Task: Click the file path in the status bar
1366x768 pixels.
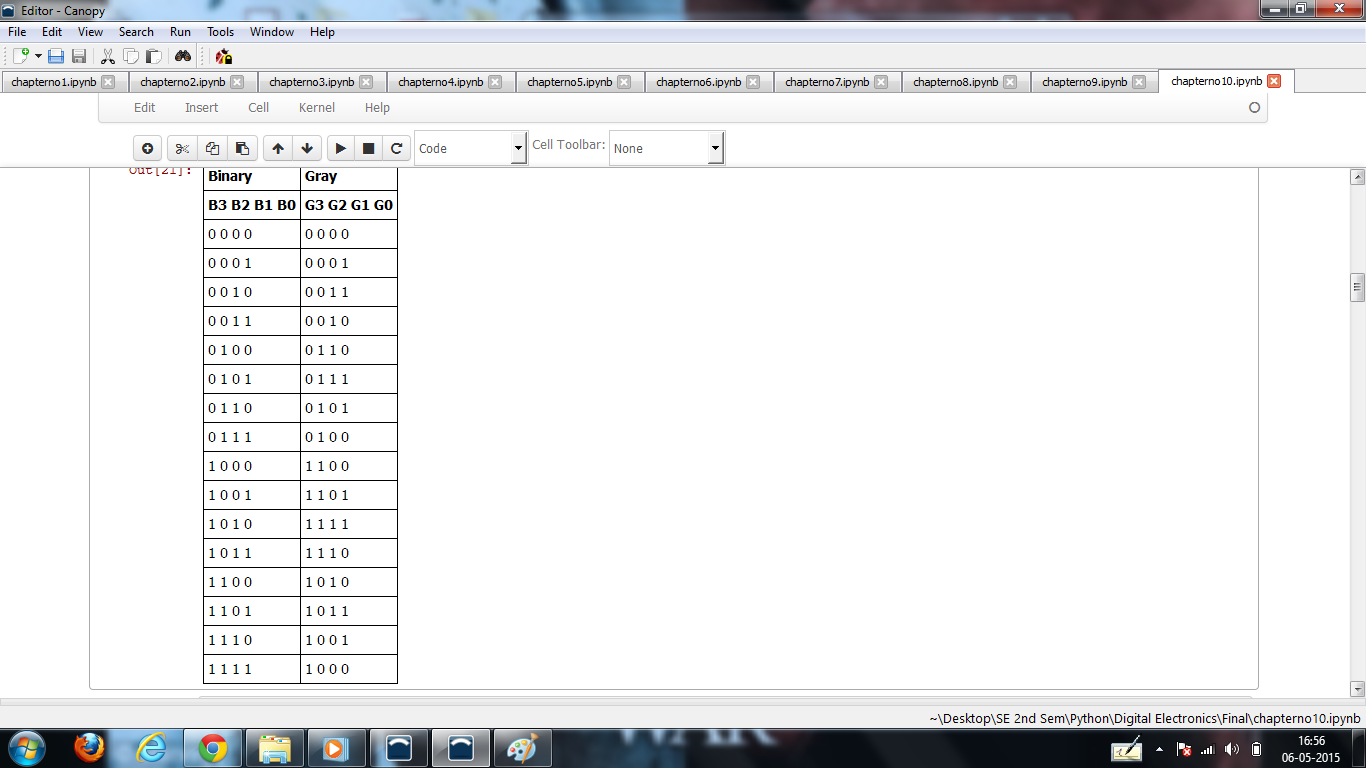Action: (x=1145, y=718)
